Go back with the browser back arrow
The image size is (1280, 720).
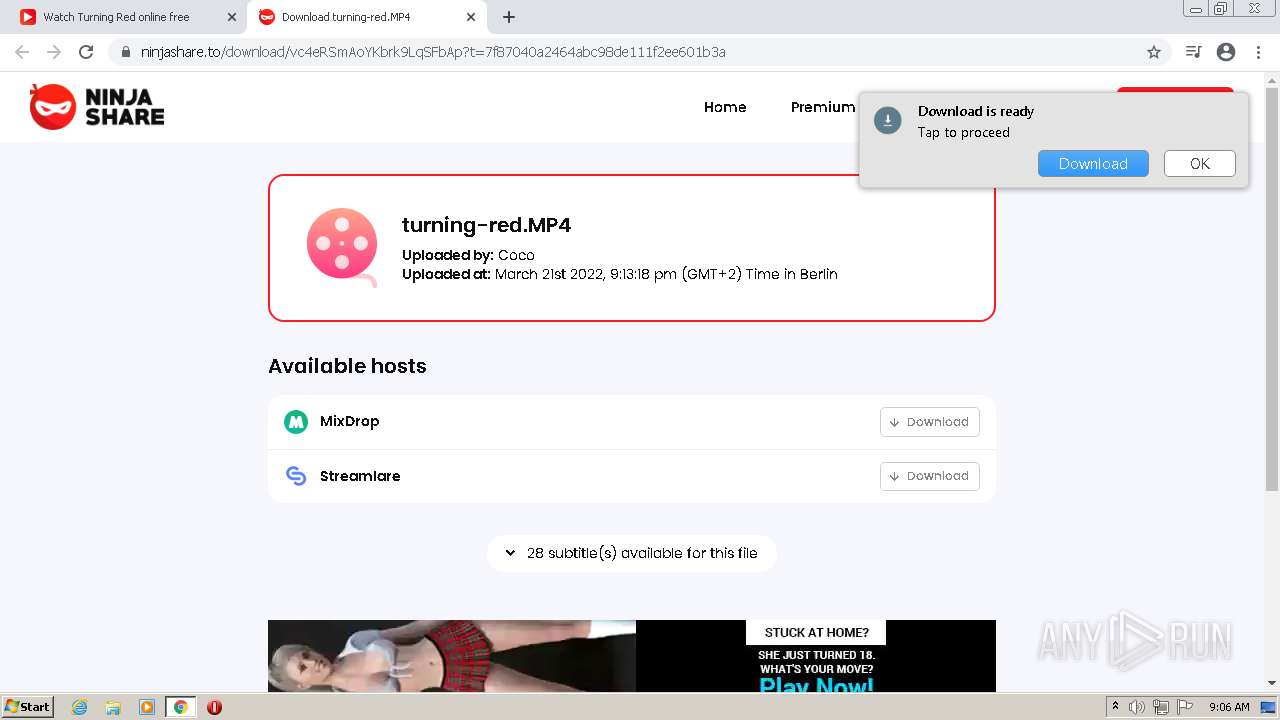(22, 52)
